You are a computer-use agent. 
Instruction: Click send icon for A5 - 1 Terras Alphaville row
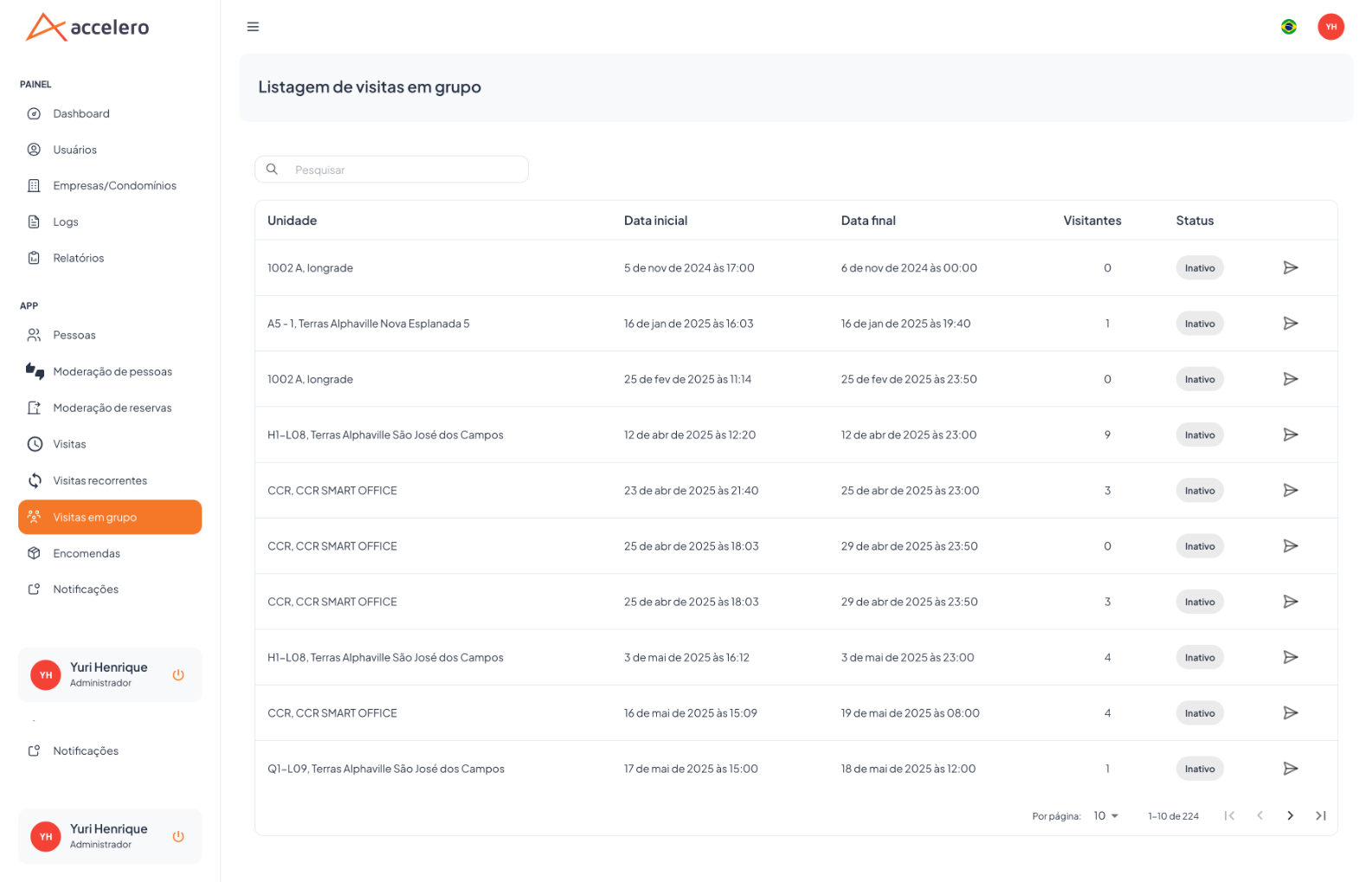(x=1290, y=324)
